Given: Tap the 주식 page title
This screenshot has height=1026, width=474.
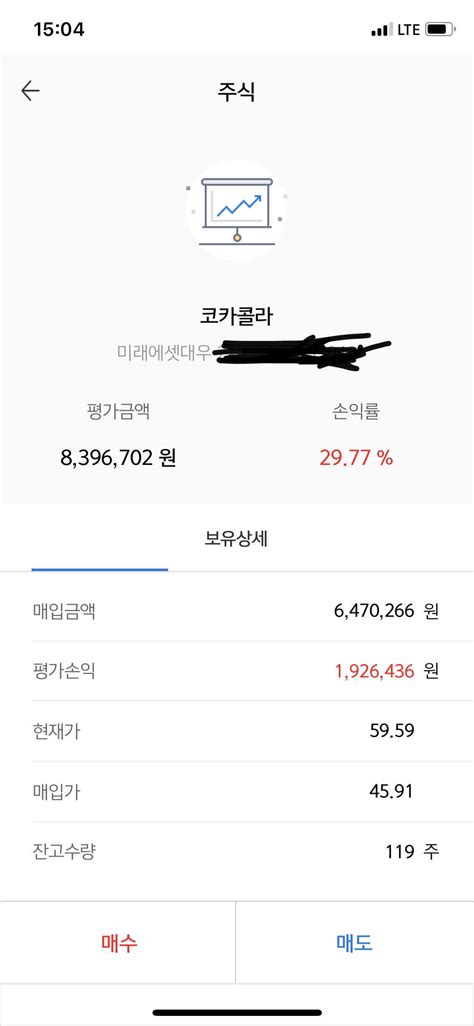Looking at the screenshot, I should pos(236,92).
